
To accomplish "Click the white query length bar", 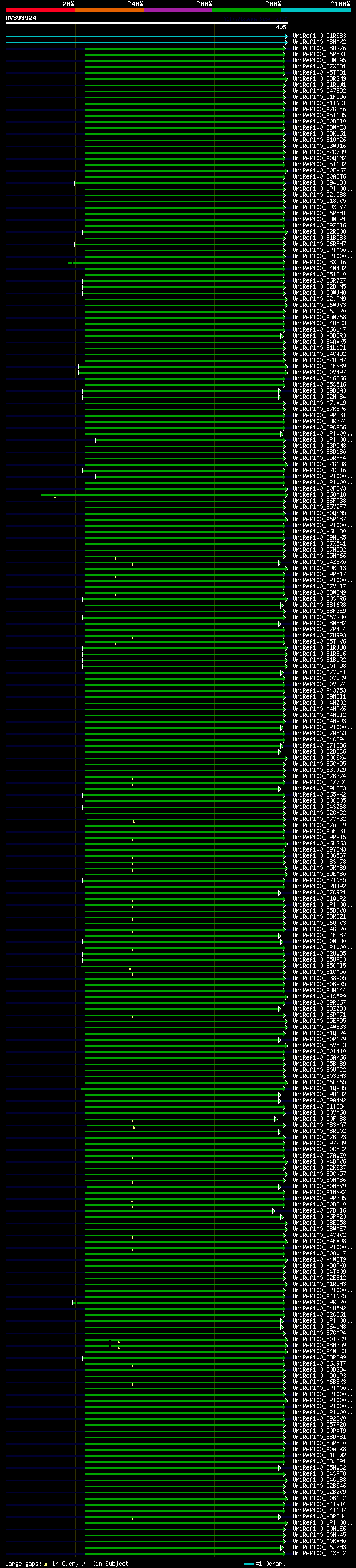I will click(x=147, y=23).
